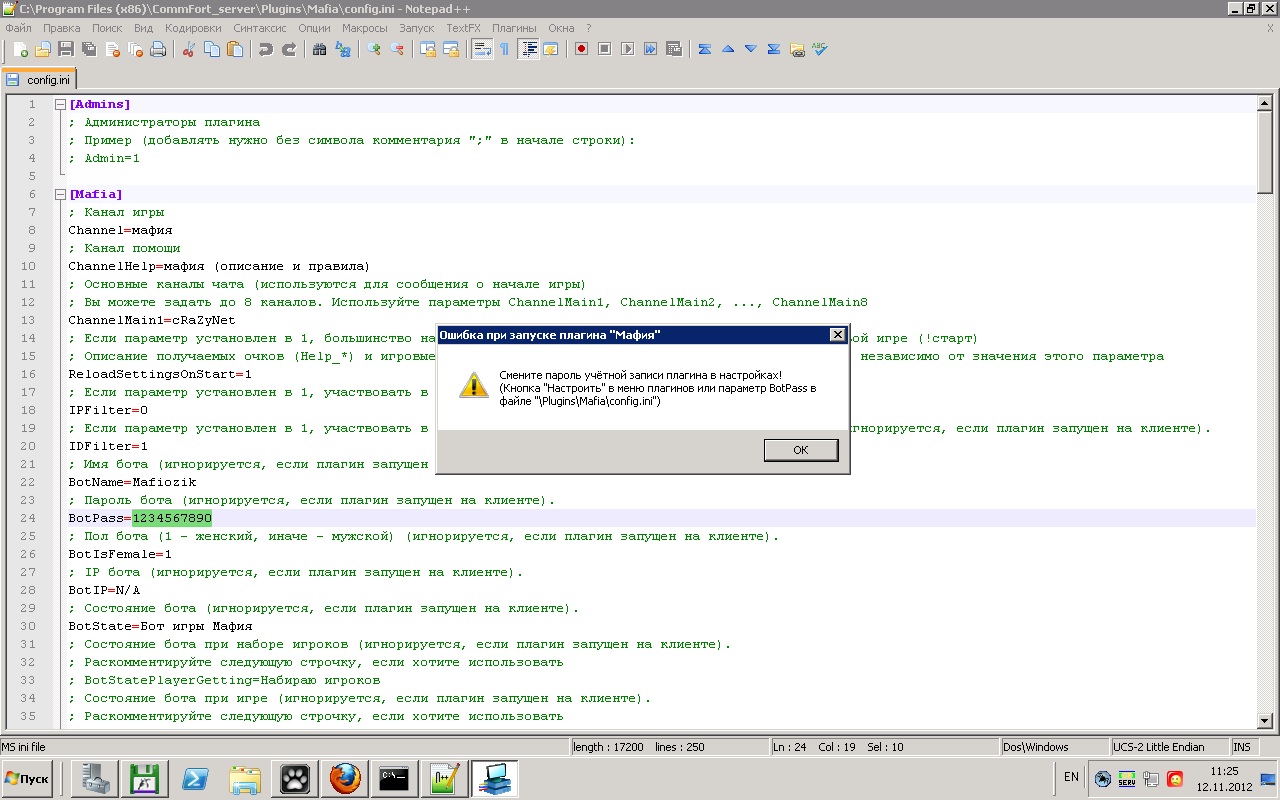Click the Undo arrow icon
1280x800 pixels.
265,49
